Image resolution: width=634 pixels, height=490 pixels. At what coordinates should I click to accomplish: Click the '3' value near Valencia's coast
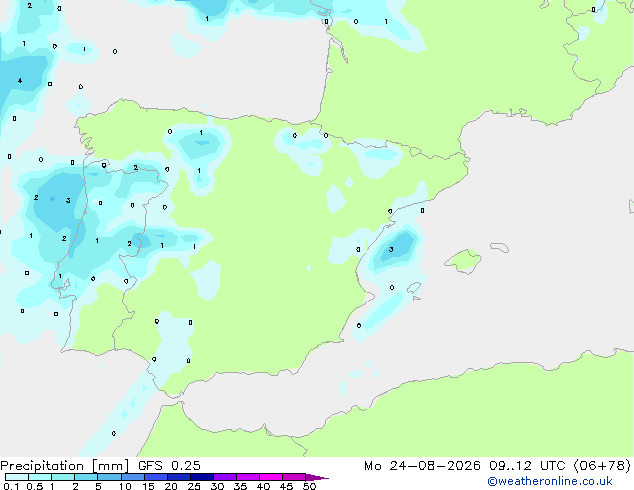[x=391, y=249]
